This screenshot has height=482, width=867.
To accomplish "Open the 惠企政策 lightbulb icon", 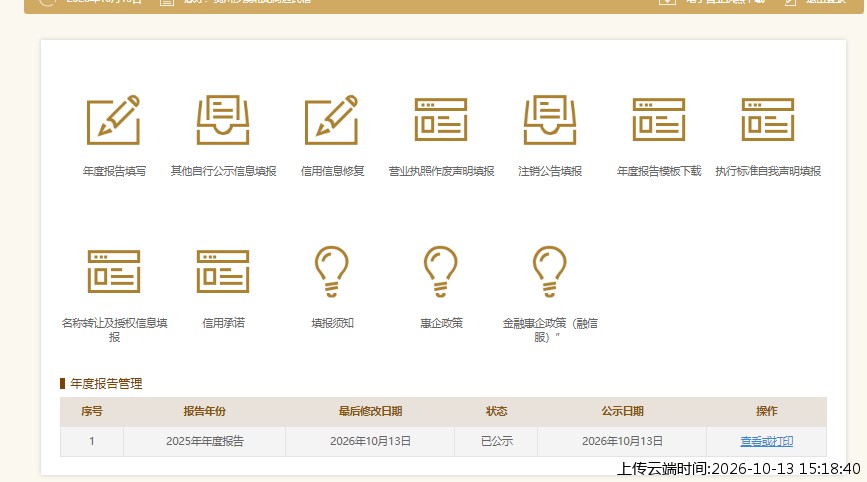I will 441,271.
